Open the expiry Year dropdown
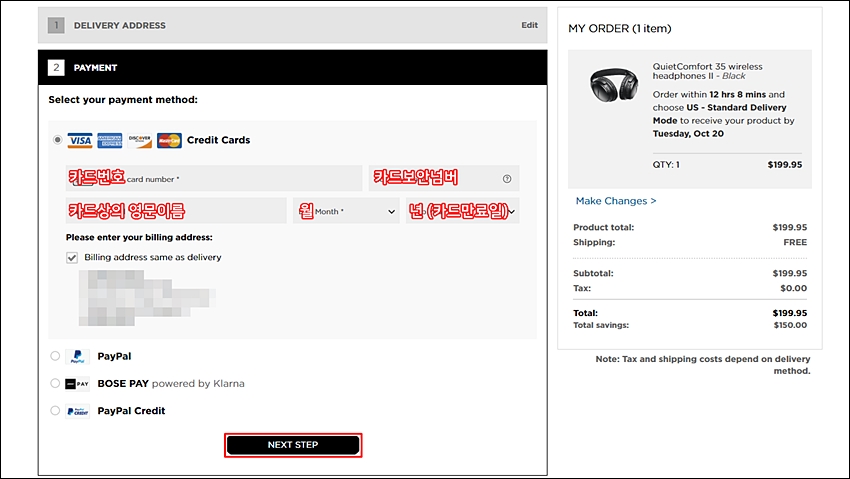This screenshot has height=479, width=850. tap(462, 211)
